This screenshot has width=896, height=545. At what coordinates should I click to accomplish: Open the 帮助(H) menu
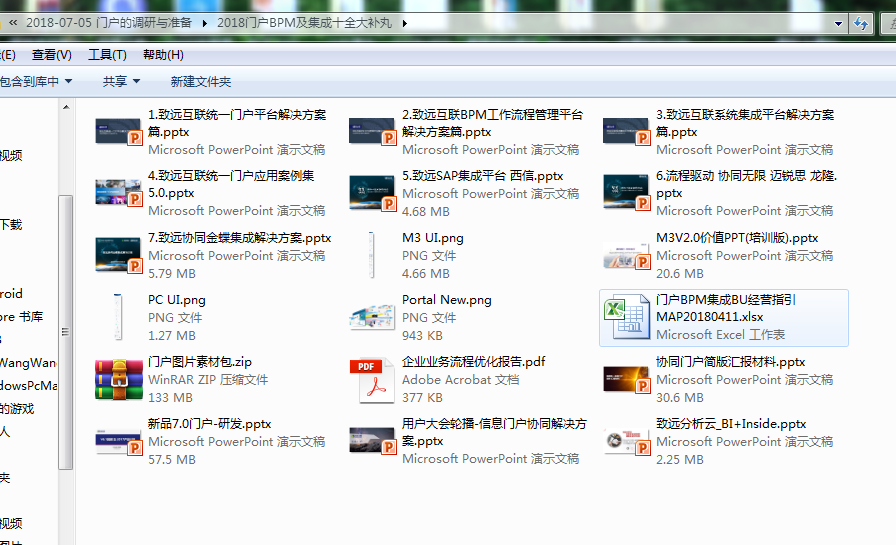pyautogui.click(x=163, y=55)
